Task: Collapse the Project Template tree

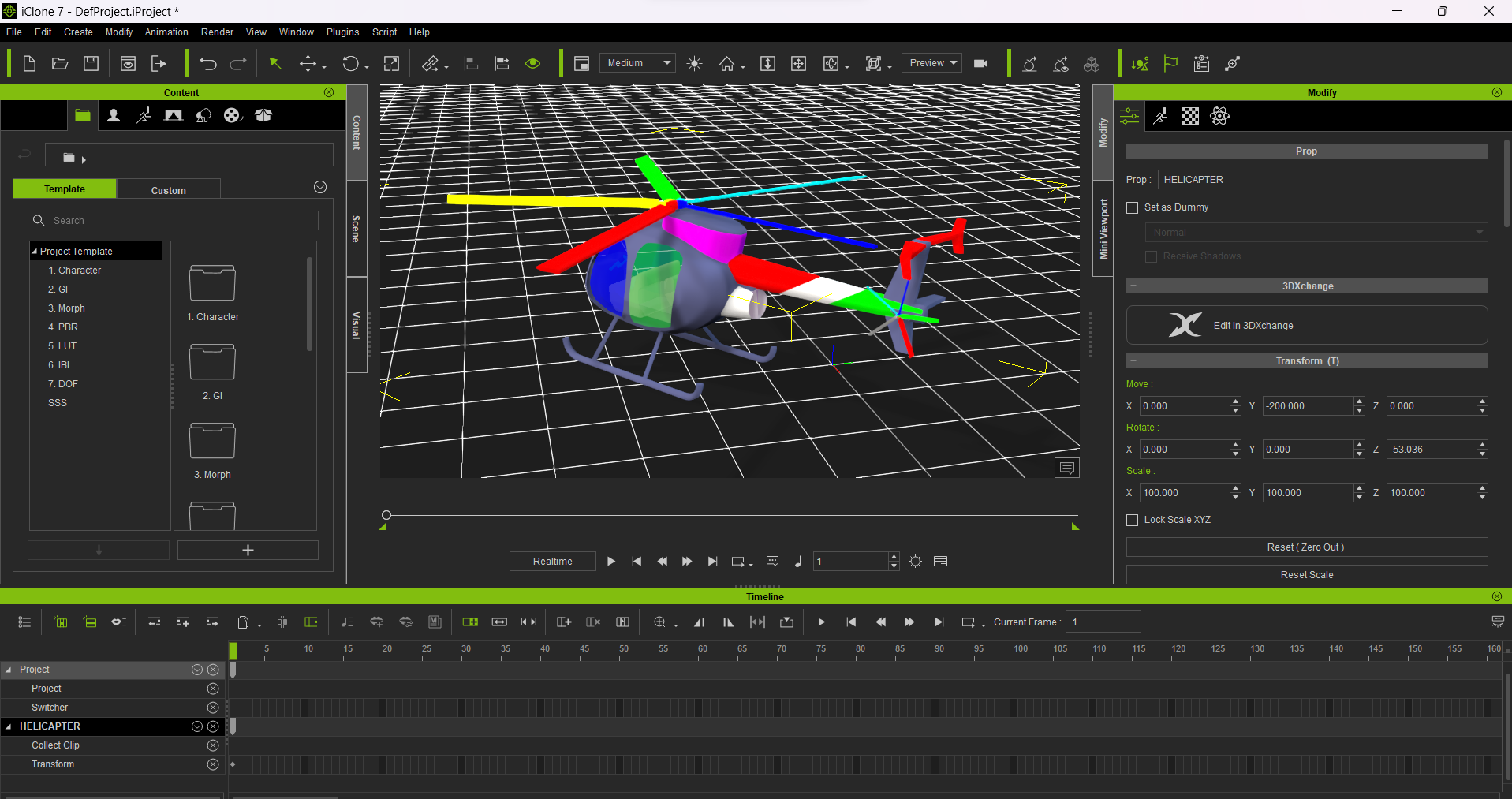Action: click(x=35, y=251)
